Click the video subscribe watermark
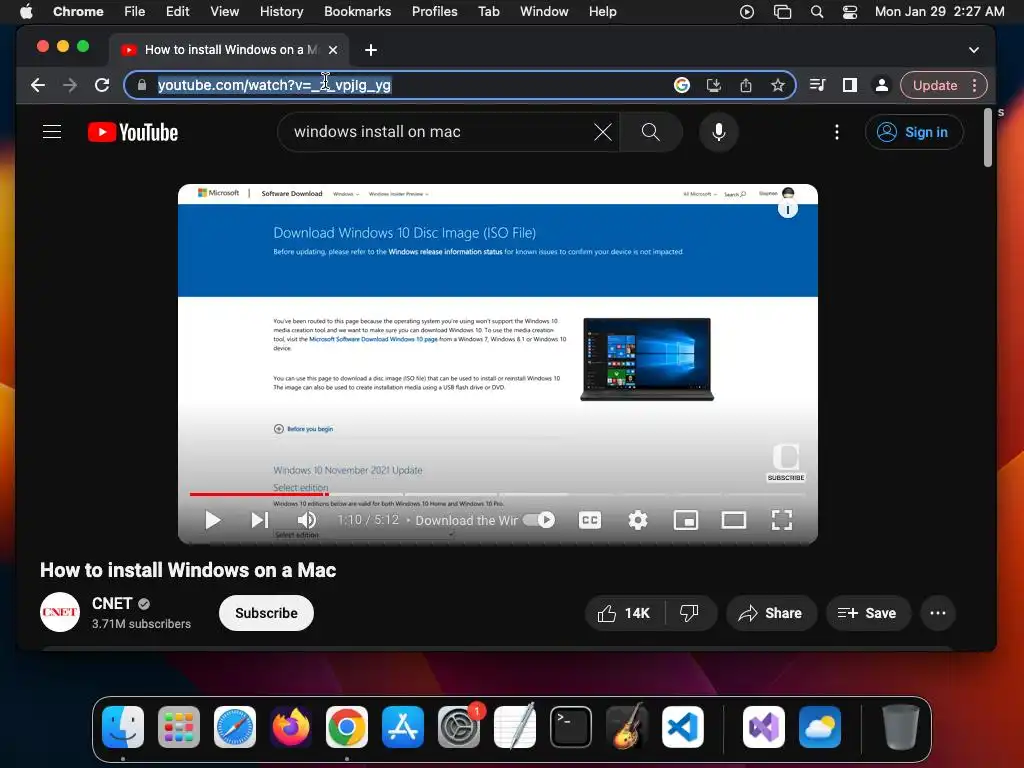Viewport: 1024px width, 768px height. [x=786, y=462]
